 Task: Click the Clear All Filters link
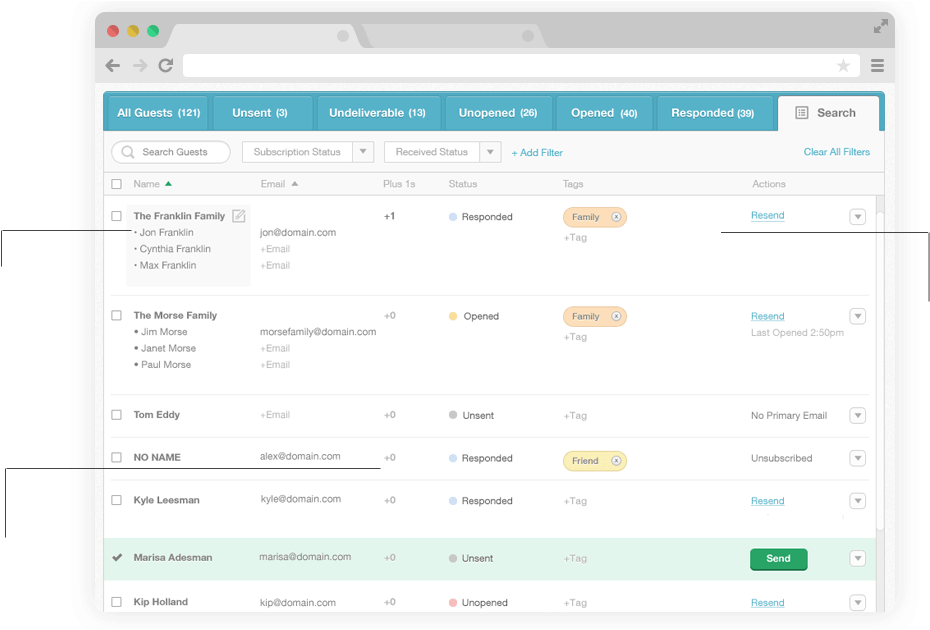[x=836, y=152]
